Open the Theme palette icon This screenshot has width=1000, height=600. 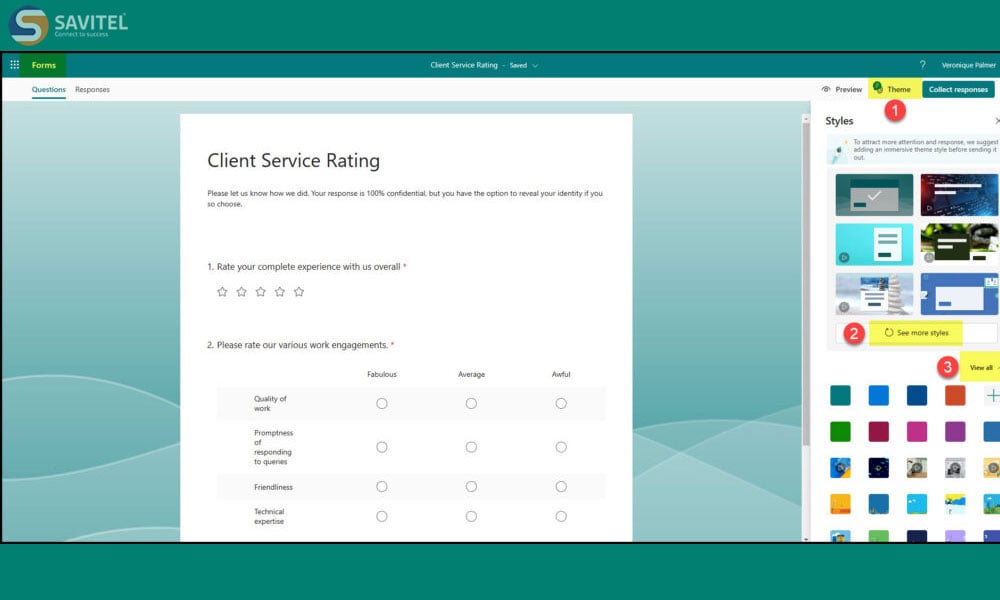[878, 88]
